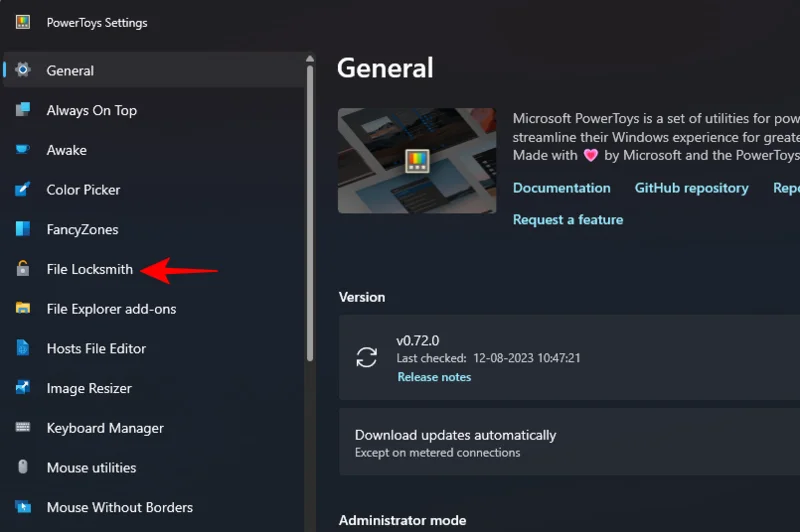Click the sidebar scrollbar up arrow

click(x=310, y=59)
